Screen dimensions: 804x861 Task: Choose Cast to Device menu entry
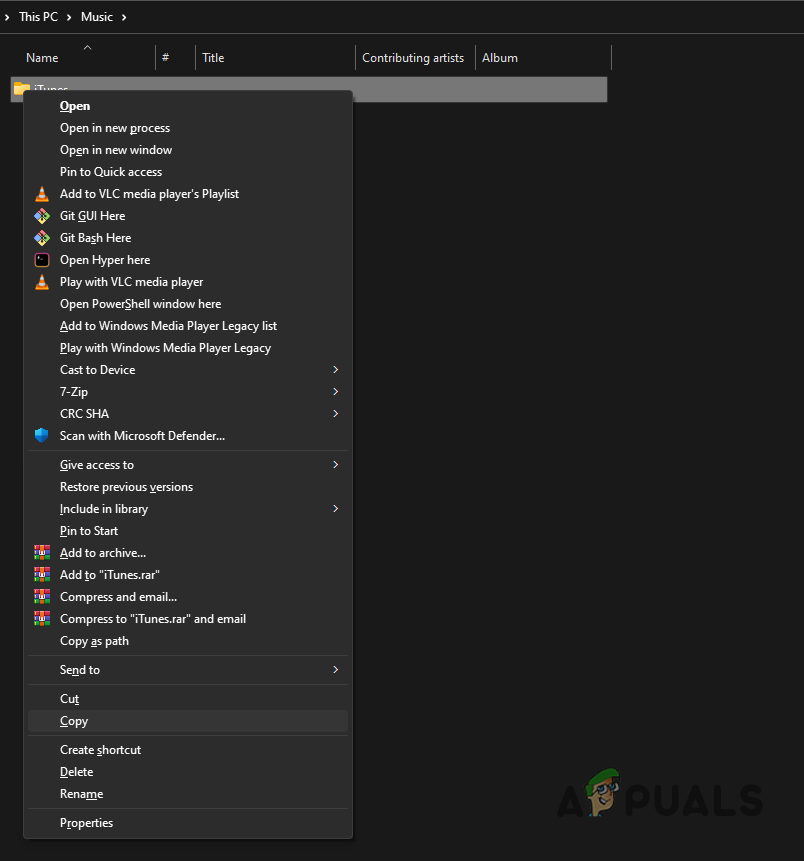188,370
